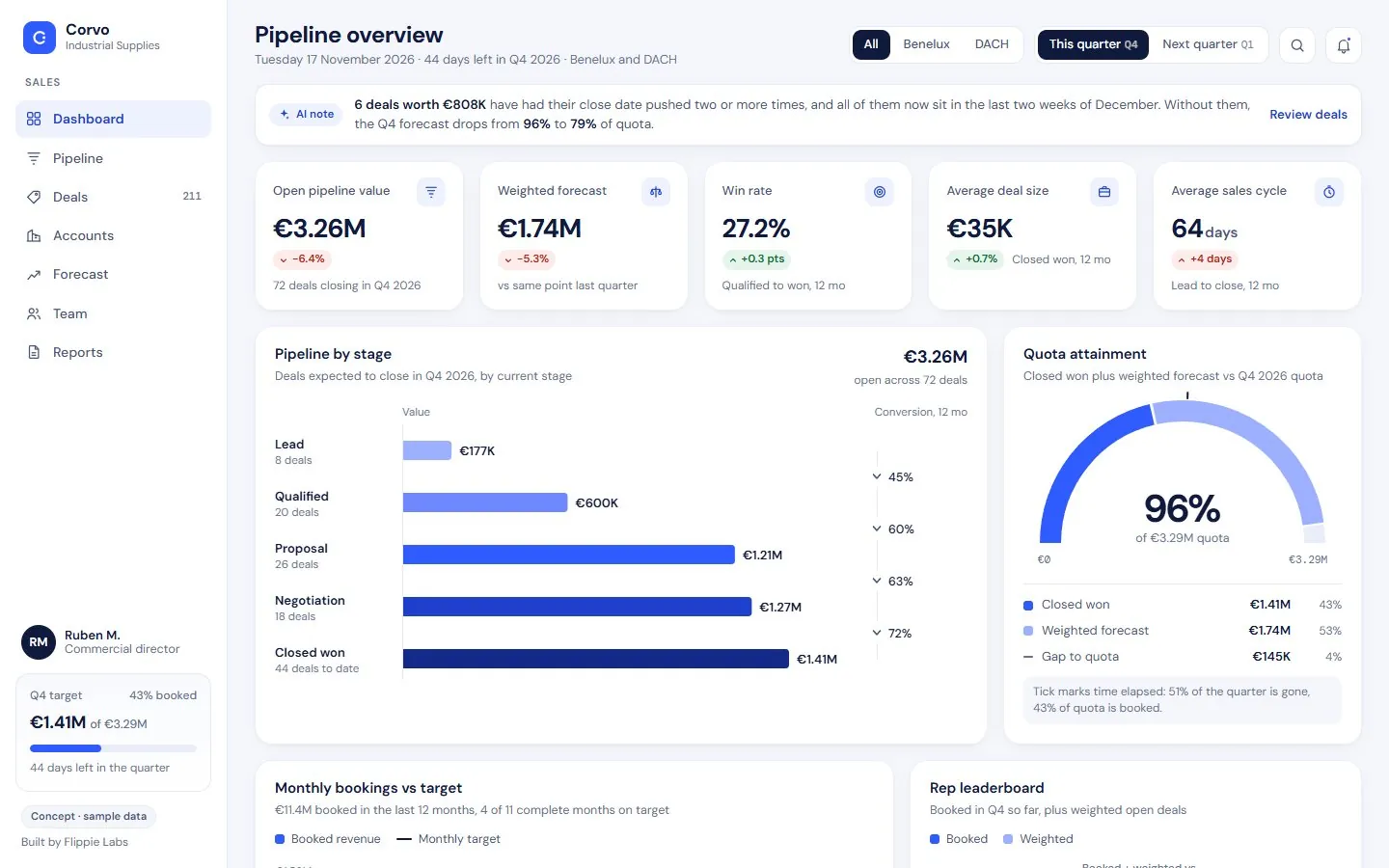1389x868 pixels.
Task: Click the Reports document icon
Action: [x=34, y=352]
